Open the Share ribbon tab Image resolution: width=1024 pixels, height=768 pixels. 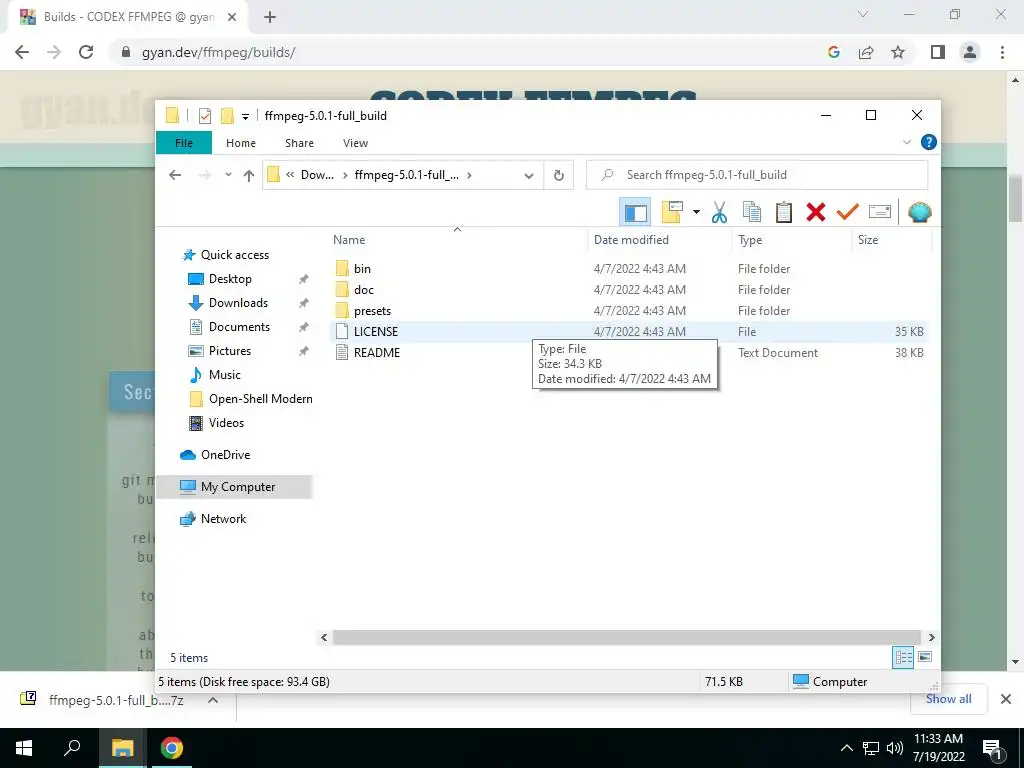click(x=299, y=143)
